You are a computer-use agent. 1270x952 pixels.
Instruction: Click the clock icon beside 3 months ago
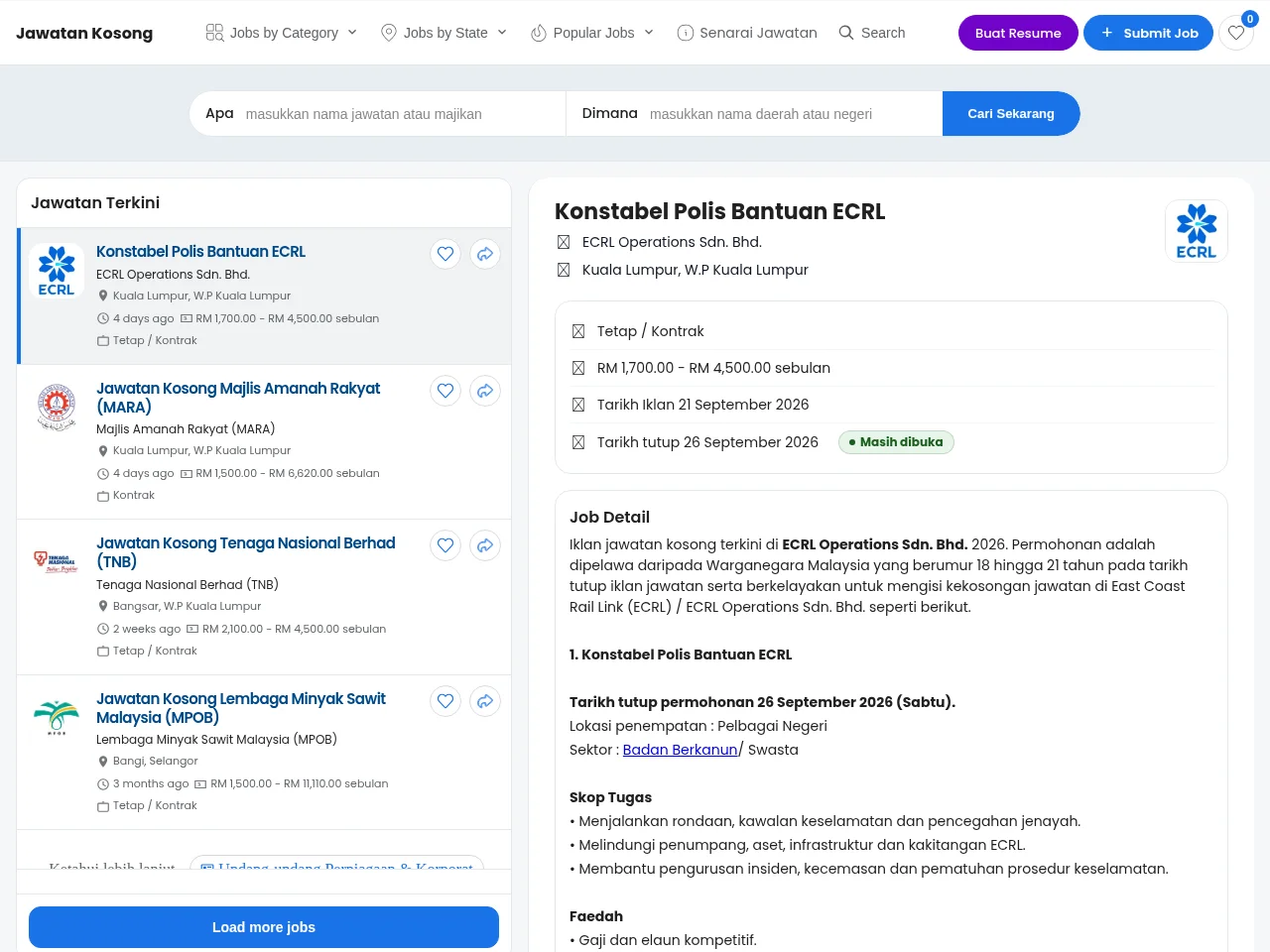pos(103,783)
